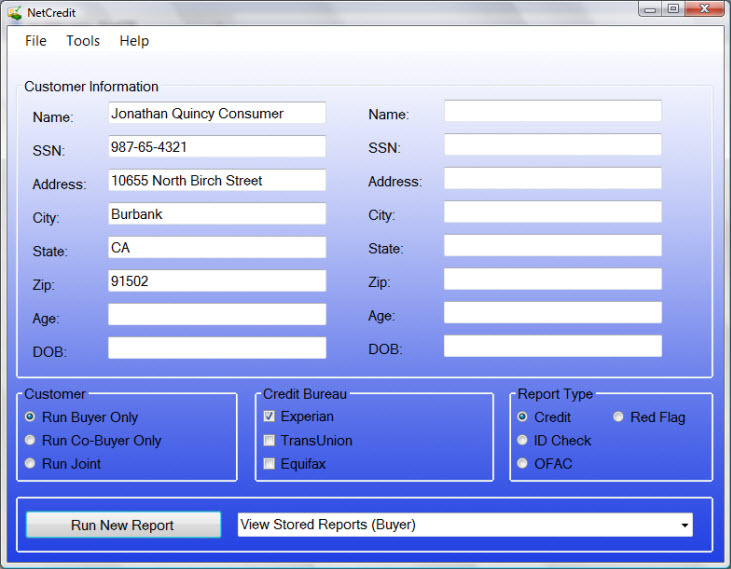Select ID Check report type

(523, 440)
